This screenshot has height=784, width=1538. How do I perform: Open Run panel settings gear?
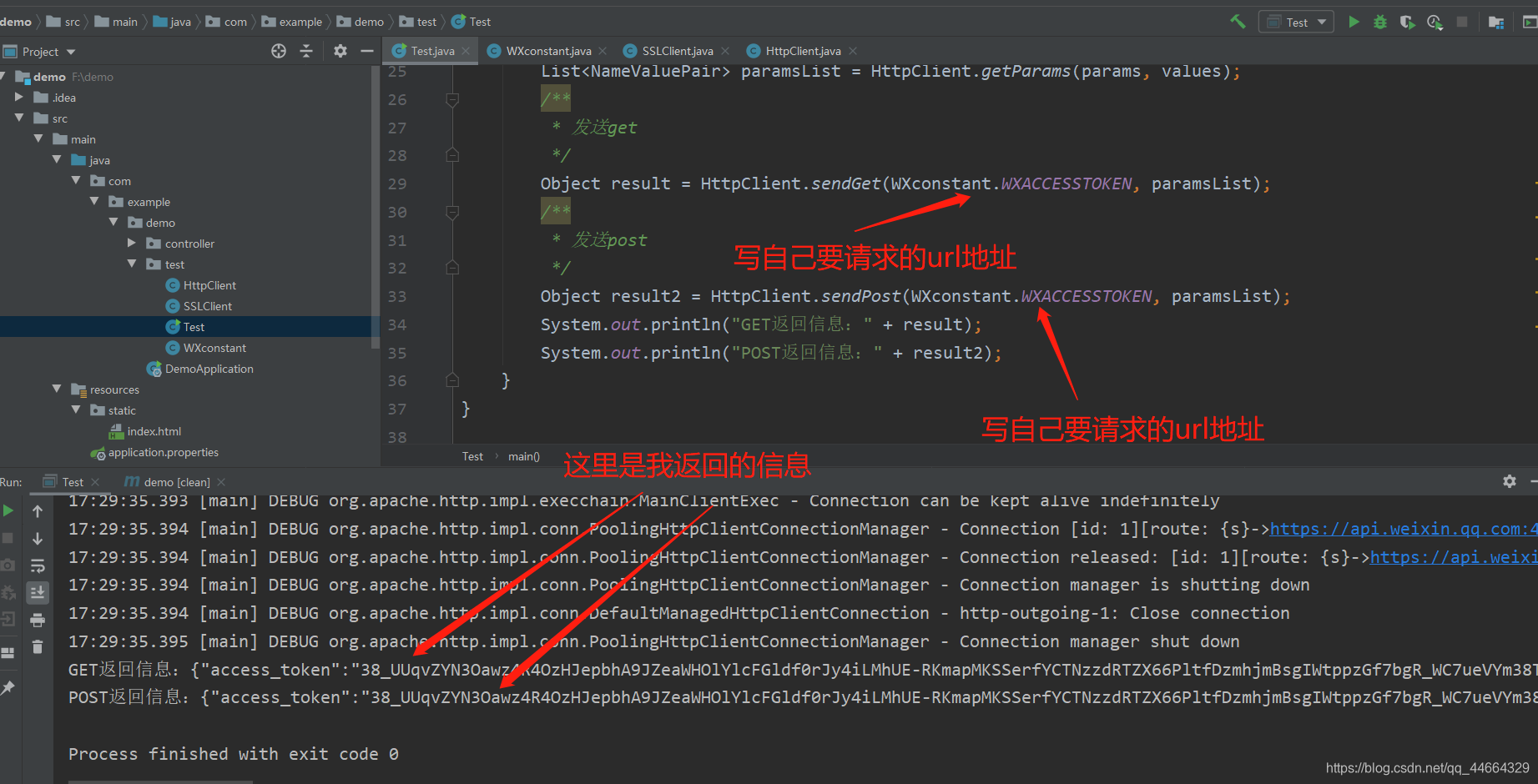(x=1510, y=481)
